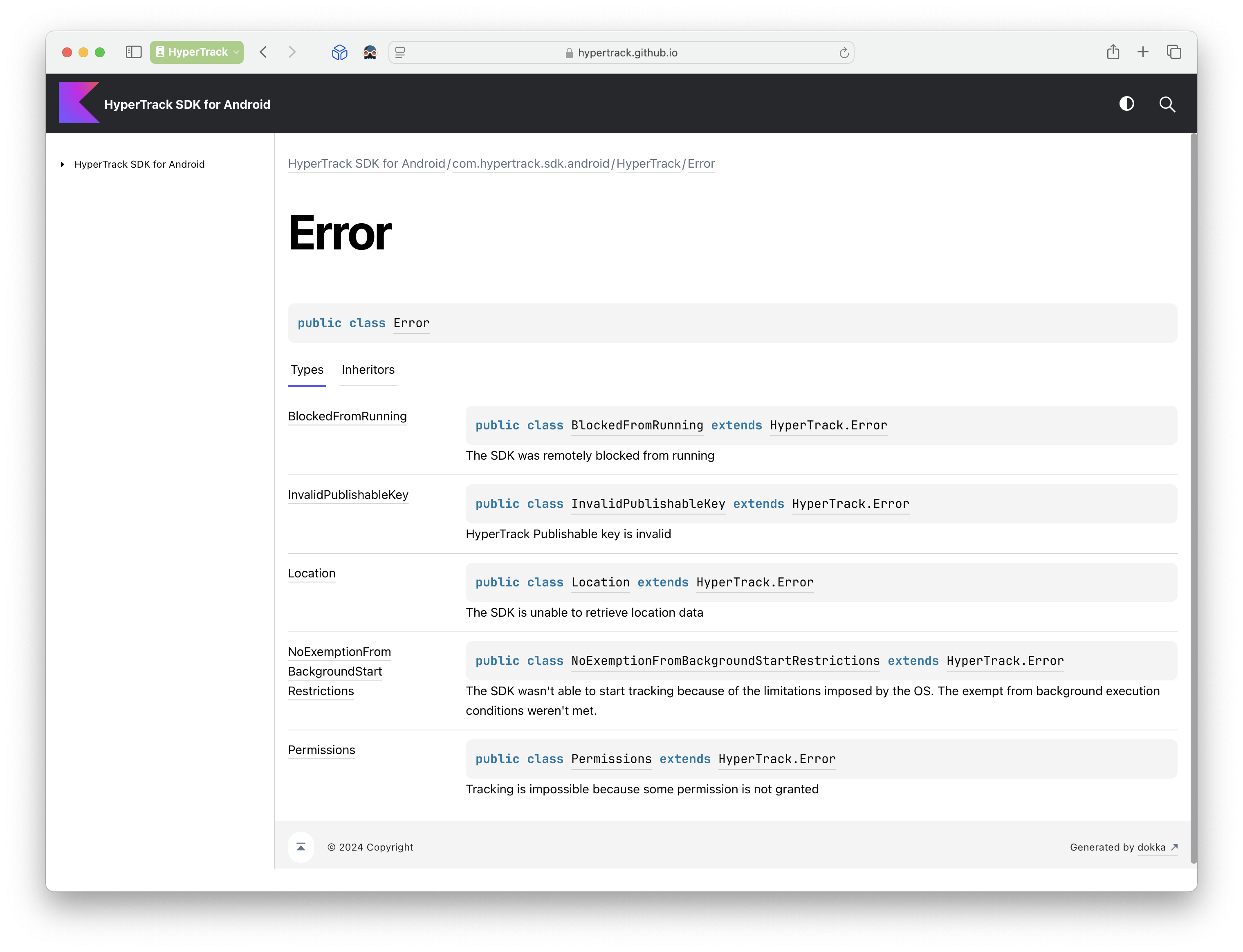The image size is (1243, 952).
Task: Select HyperTrack SDK for Android in sidebar
Action: [139, 164]
